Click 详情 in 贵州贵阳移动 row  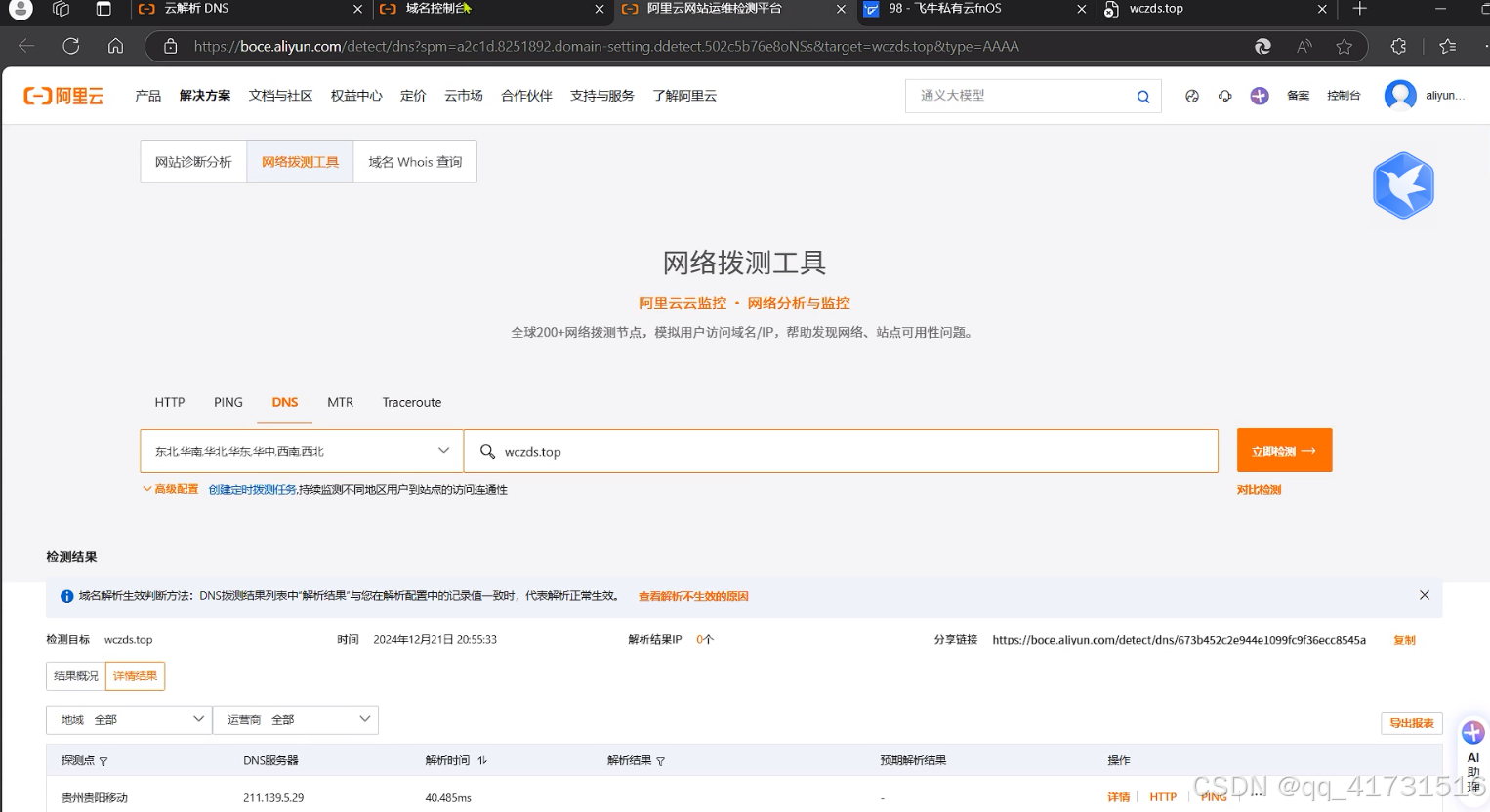[x=1119, y=797]
